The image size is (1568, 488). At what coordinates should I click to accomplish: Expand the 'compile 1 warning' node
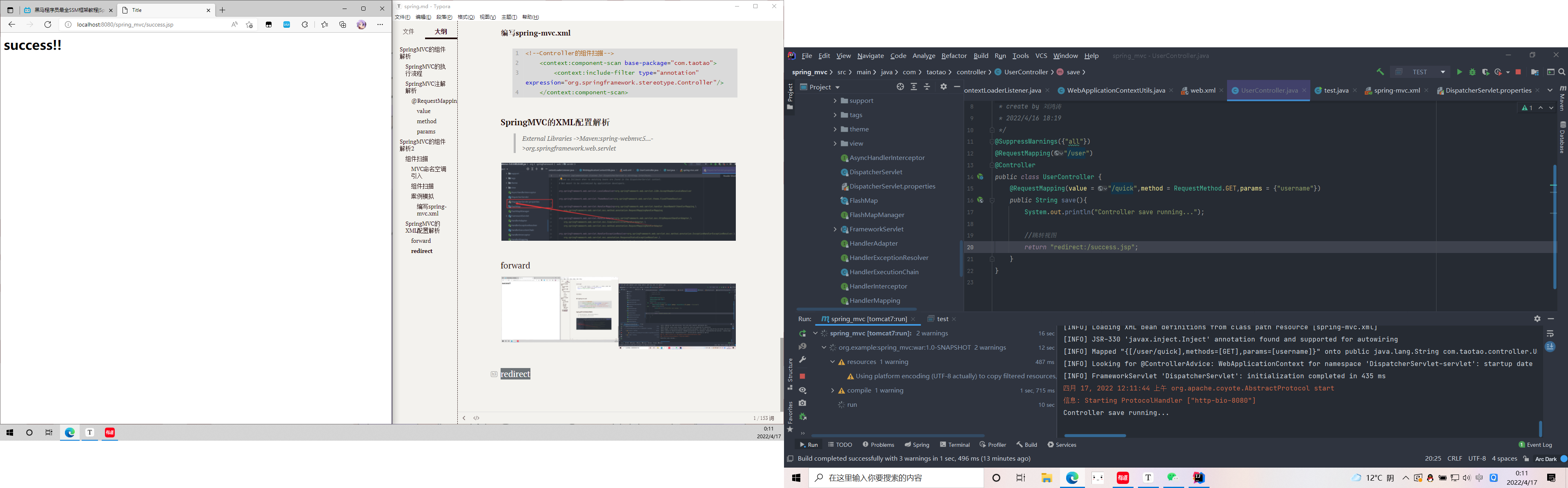click(833, 390)
